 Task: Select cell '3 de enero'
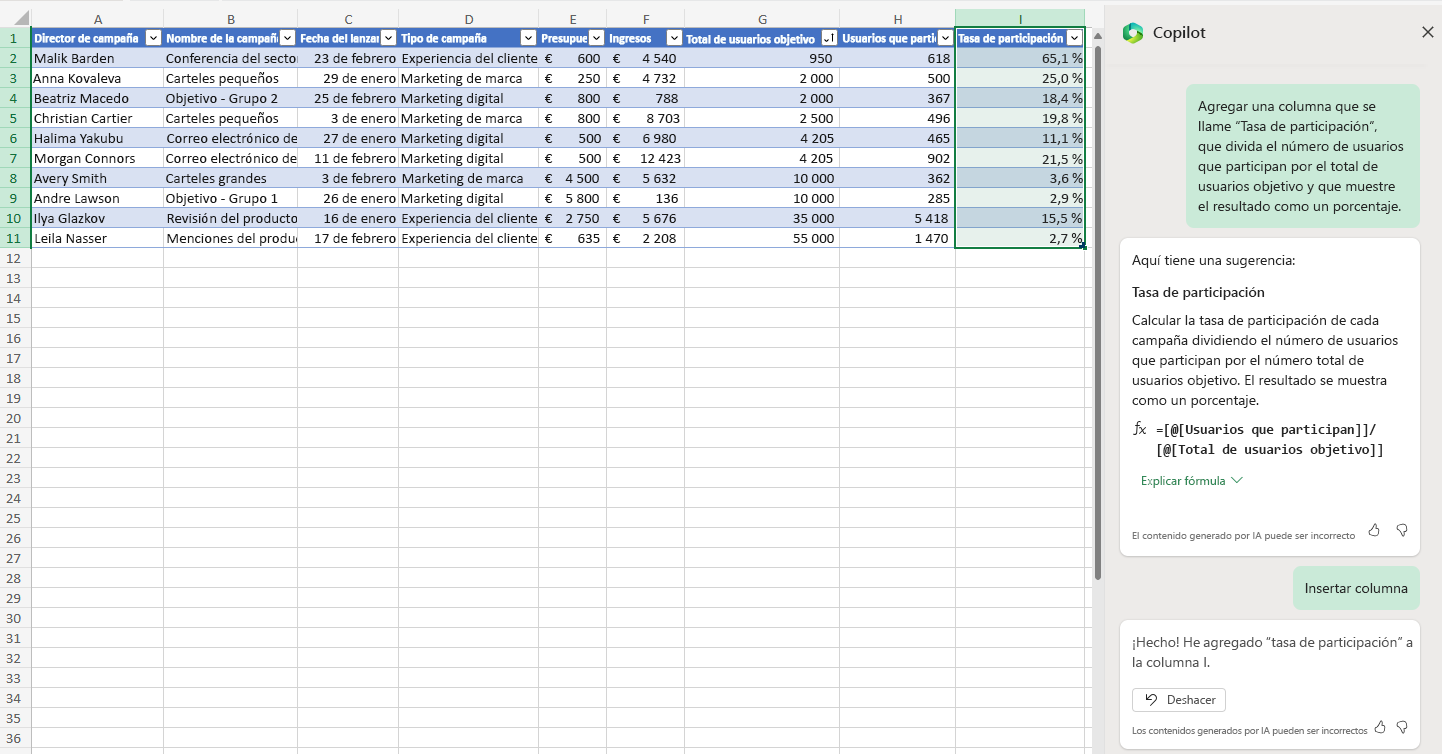(x=348, y=118)
